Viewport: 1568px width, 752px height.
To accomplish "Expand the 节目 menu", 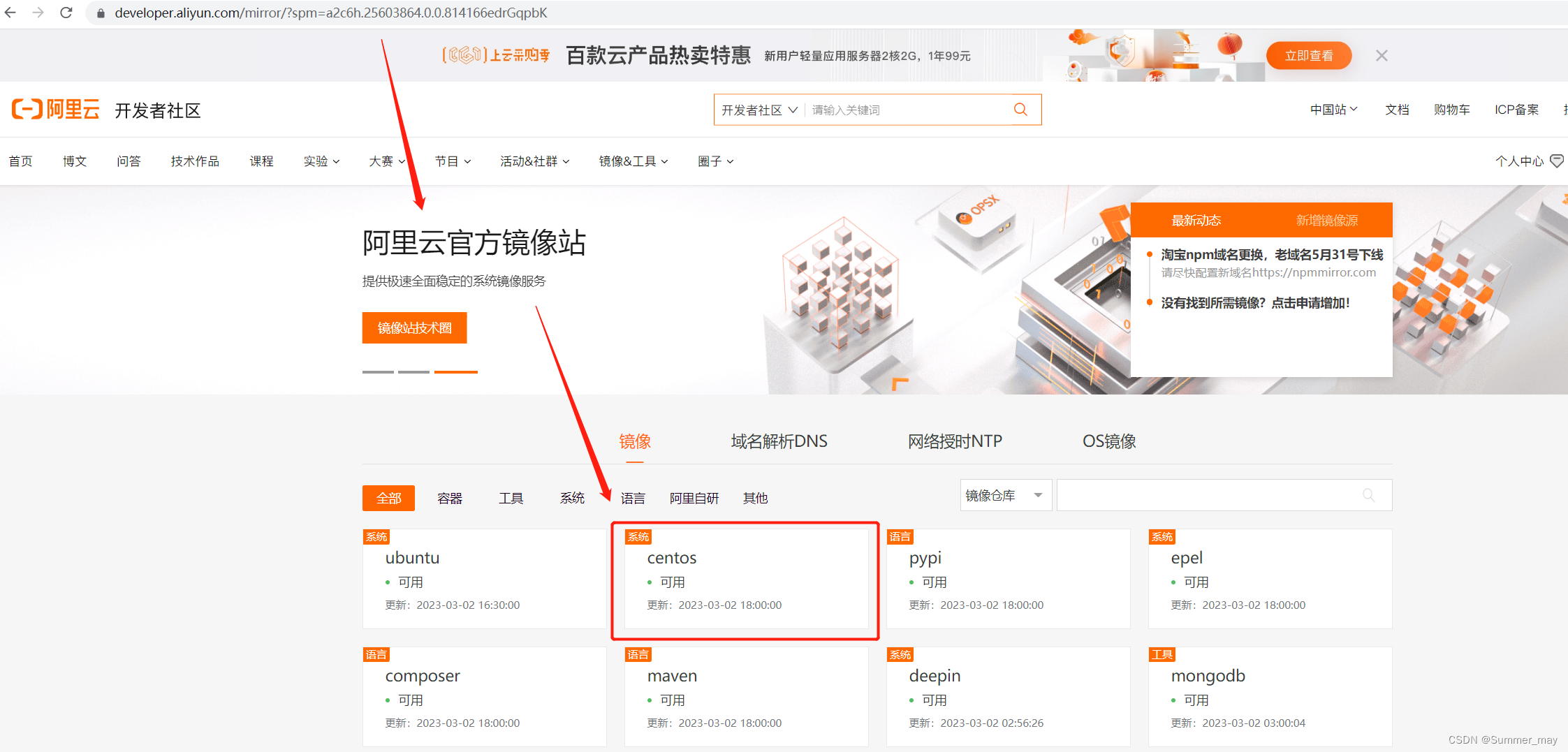I will click(x=453, y=161).
